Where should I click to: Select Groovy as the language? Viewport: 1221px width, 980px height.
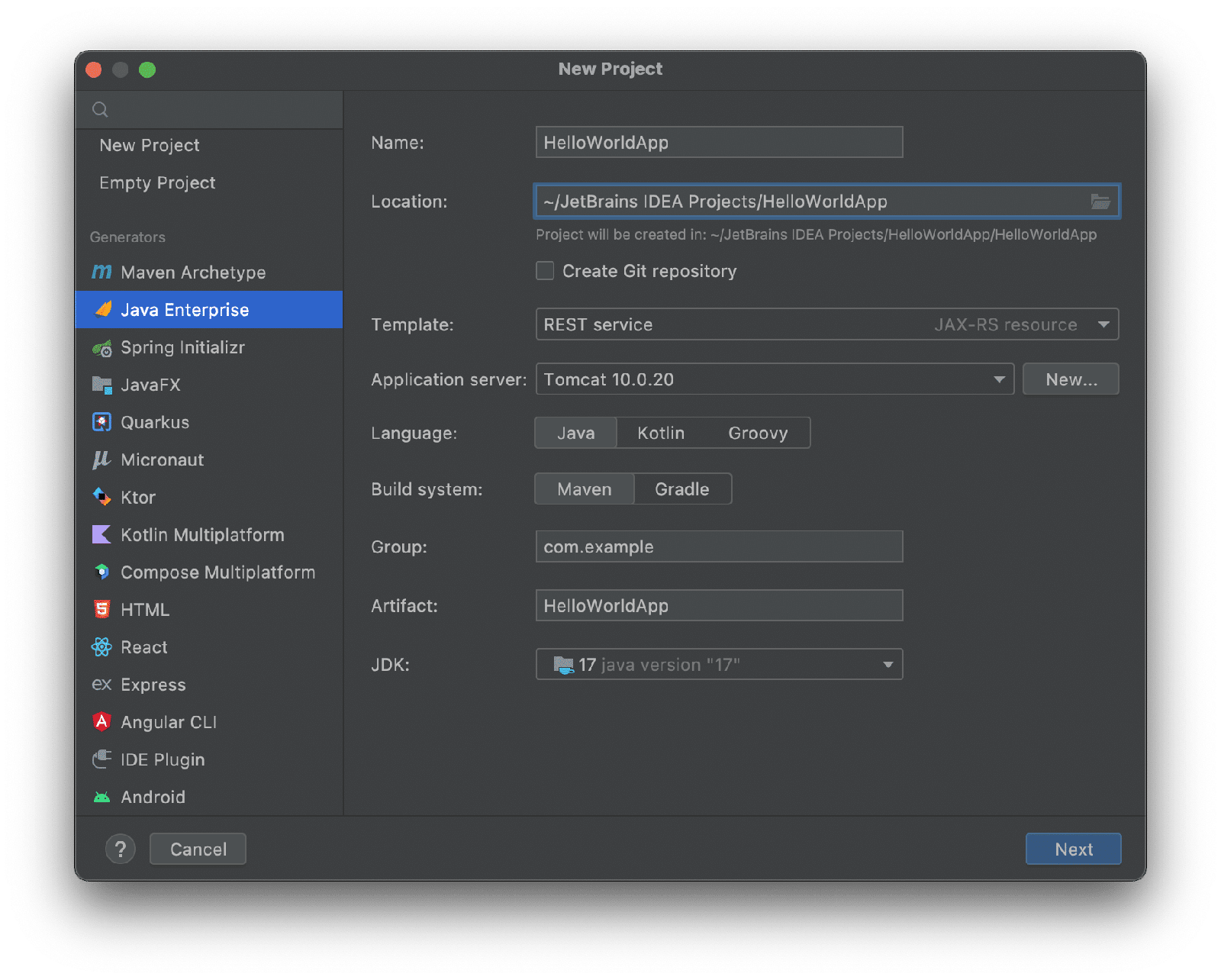pos(758,433)
